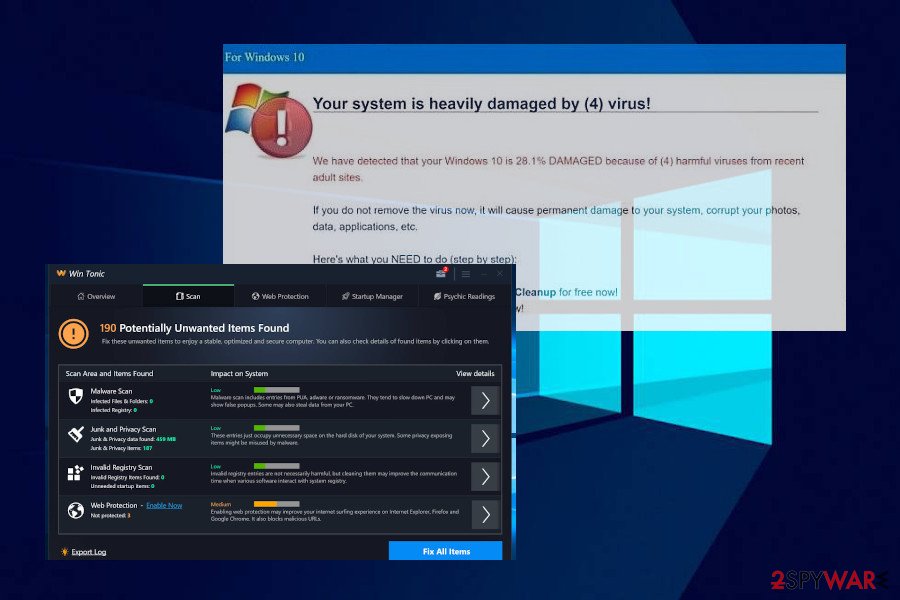Click the 'Impact on System' column header
The width and height of the screenshot is (900, 600).
click(x=239, y=374)
